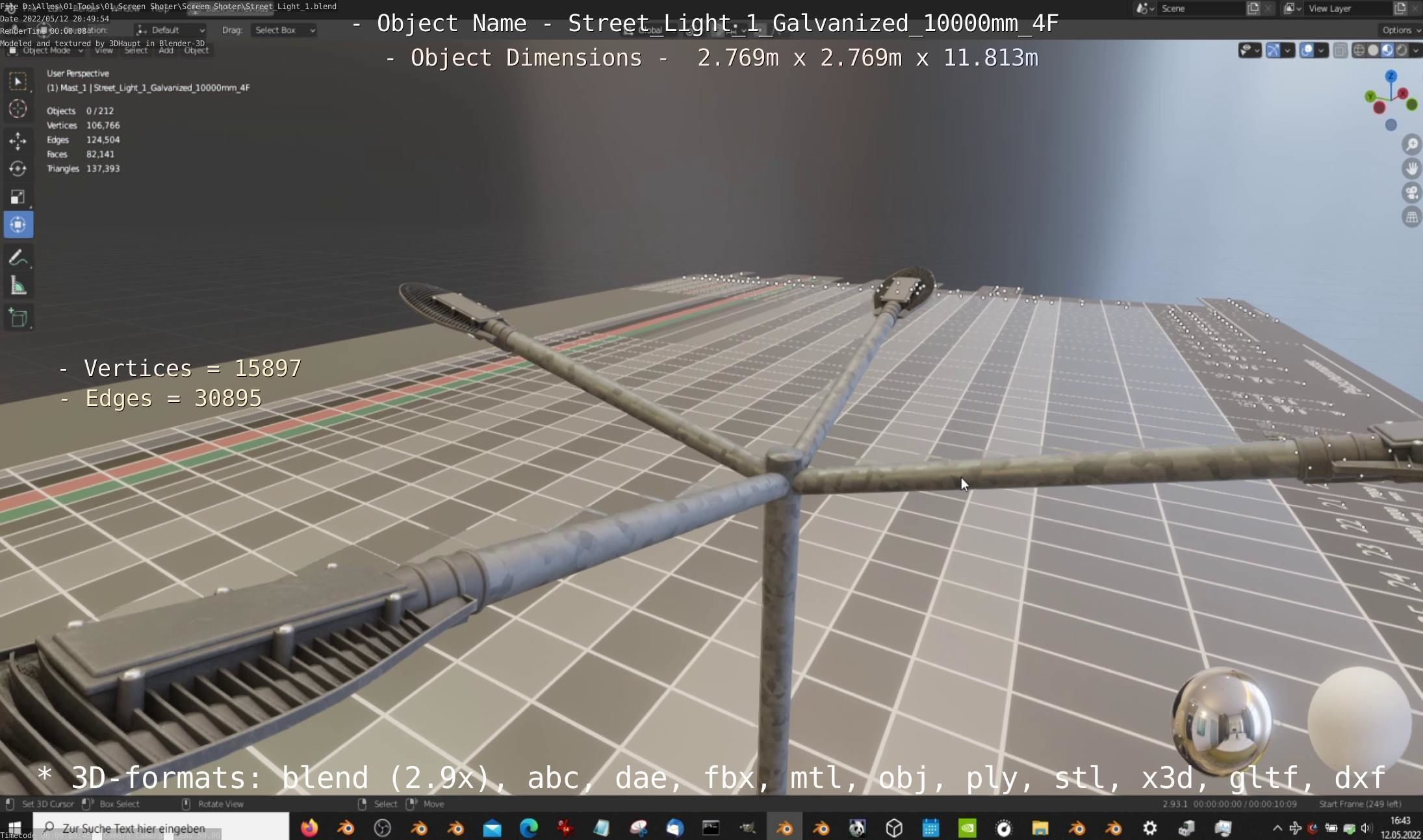This screenshot has height=840, width=1423.
Task: Open the shading options dropdown arrow
Action: pos(1416,50)
